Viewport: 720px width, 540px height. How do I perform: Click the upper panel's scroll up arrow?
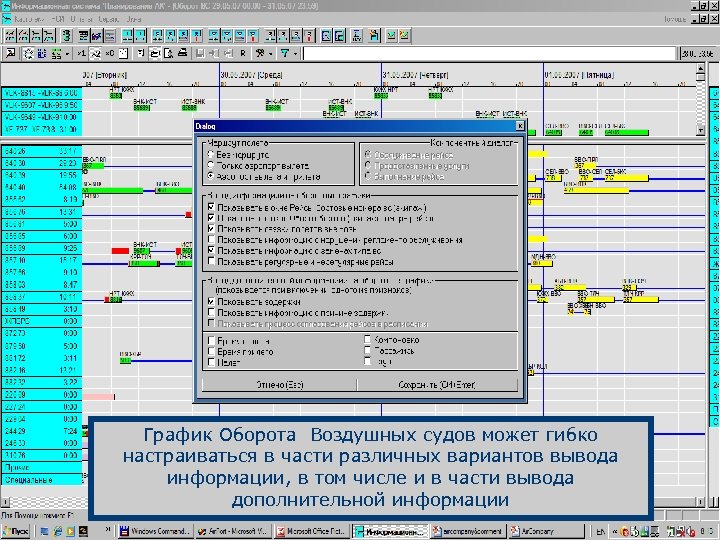(x=700, y=69)
